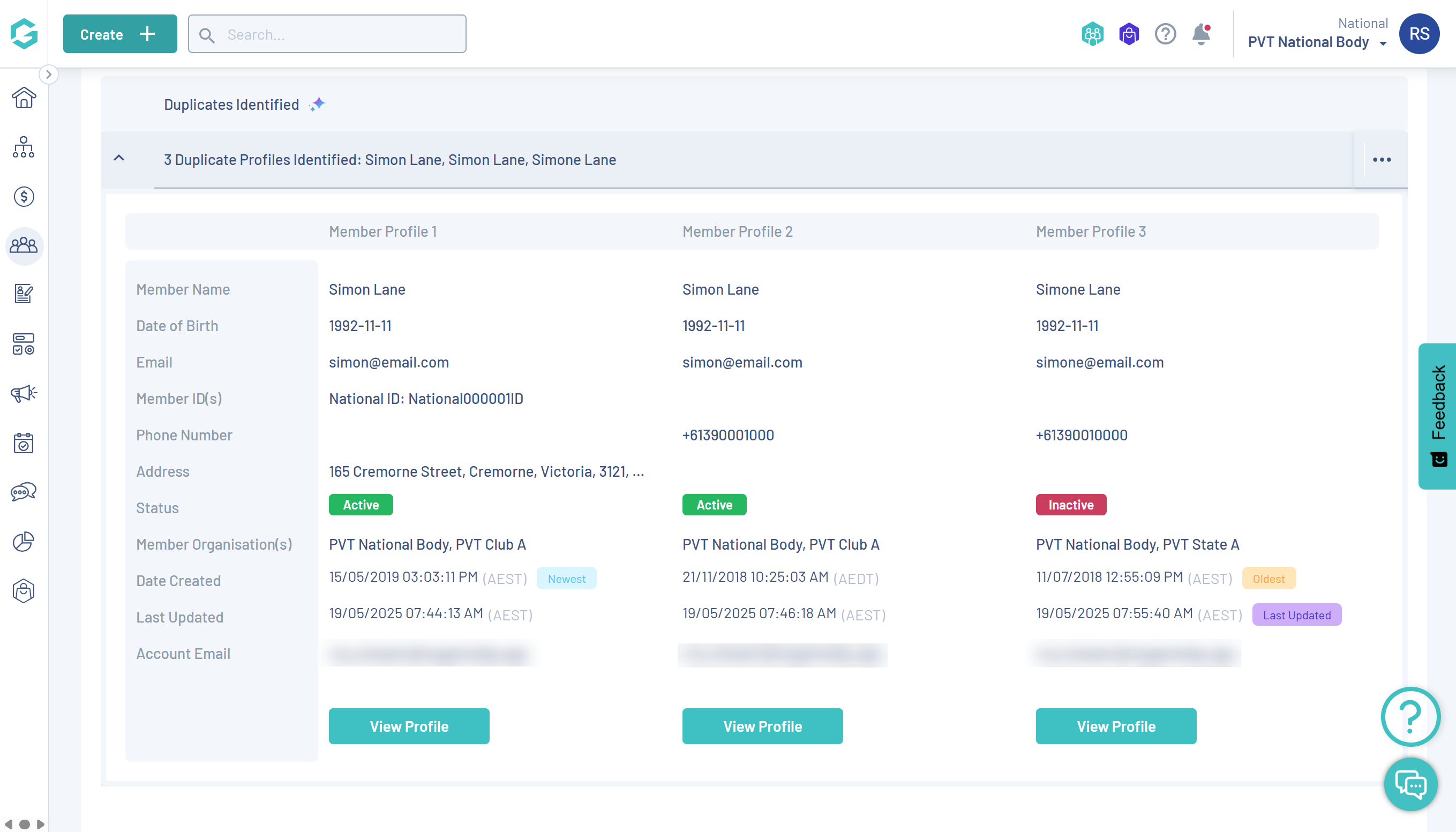1456x832 pixels.
Task: Open the Home sidebar icon
Action: point(24,98)
